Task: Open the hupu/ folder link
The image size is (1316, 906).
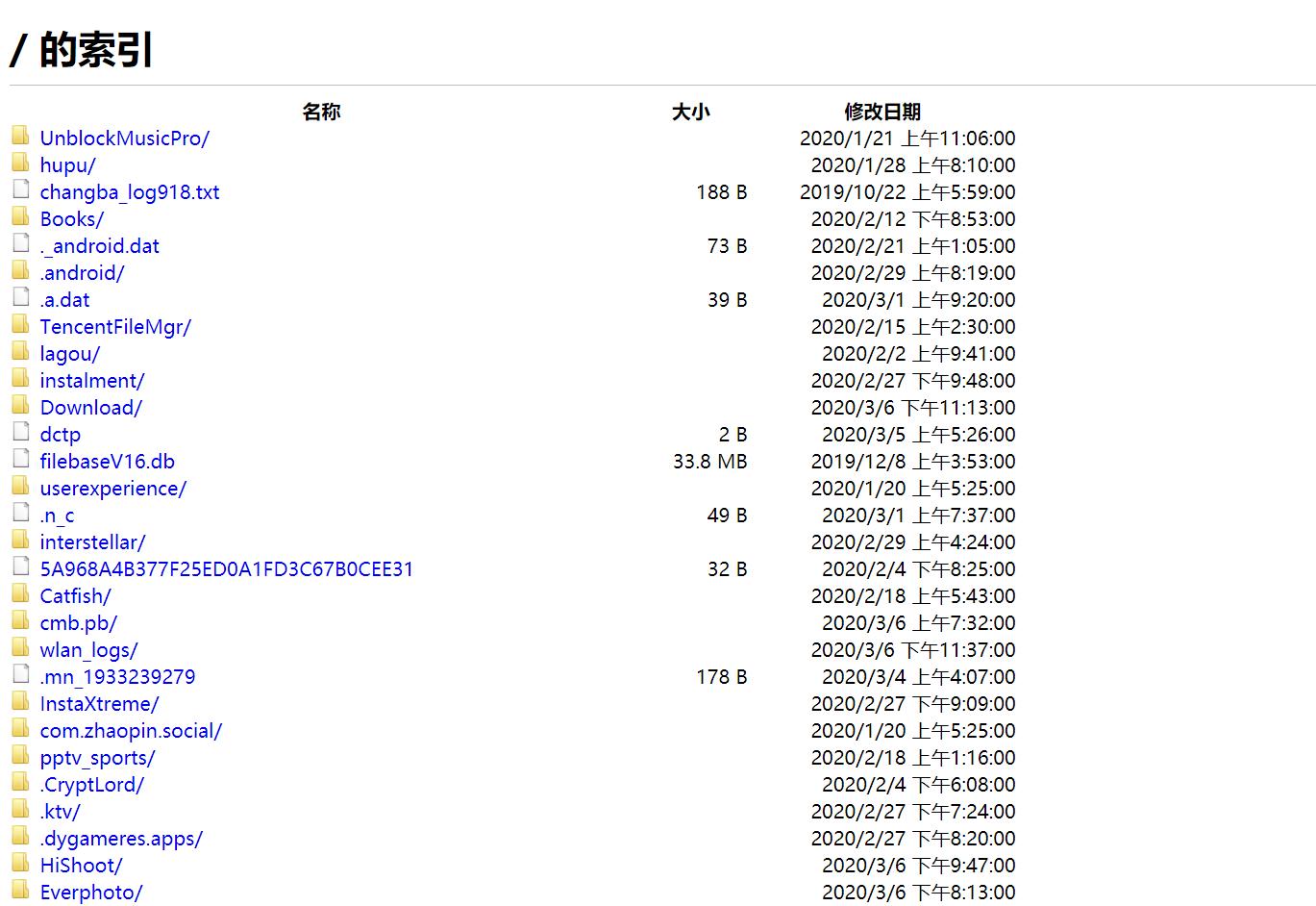Action: click(68, 165)
